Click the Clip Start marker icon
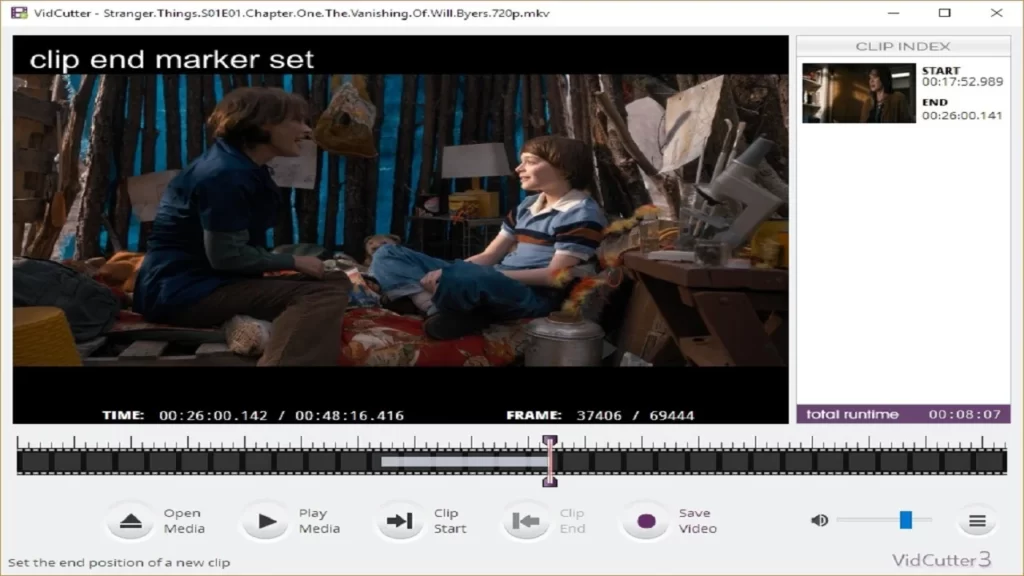1024x576 pixels. point(400,521)
